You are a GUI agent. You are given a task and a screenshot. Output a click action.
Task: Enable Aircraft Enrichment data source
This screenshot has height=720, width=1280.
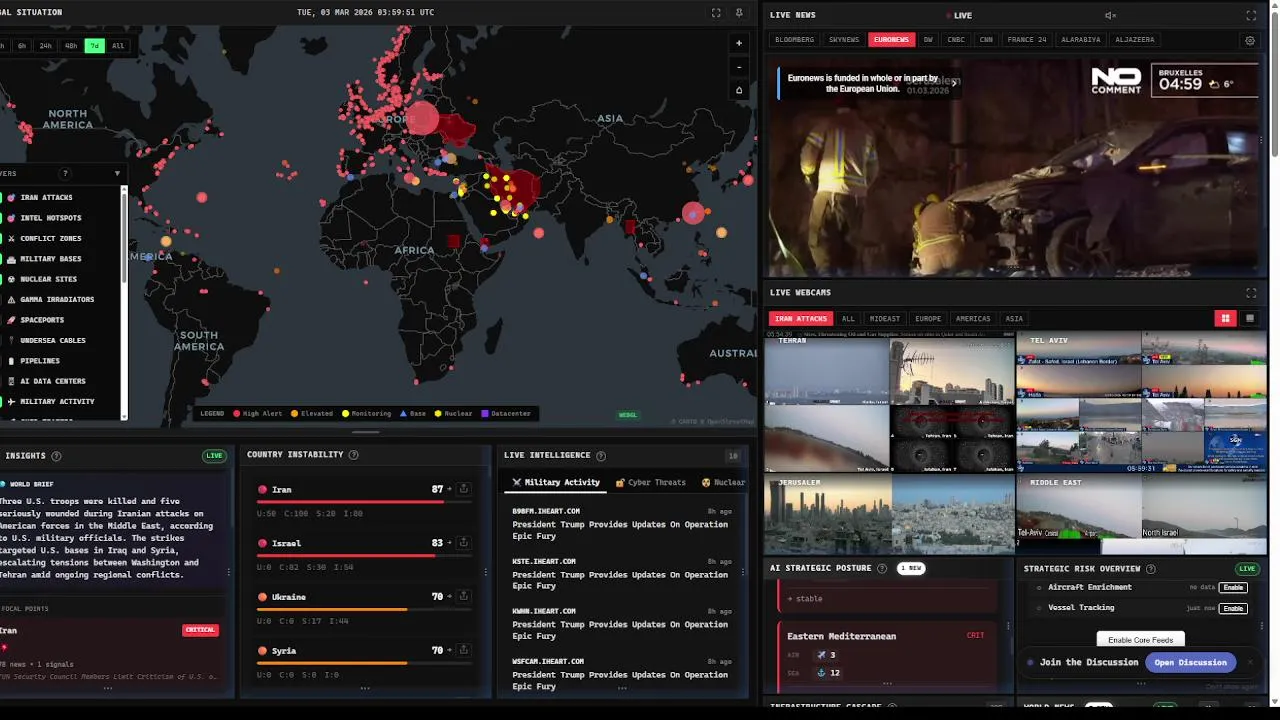point(1233,588)
